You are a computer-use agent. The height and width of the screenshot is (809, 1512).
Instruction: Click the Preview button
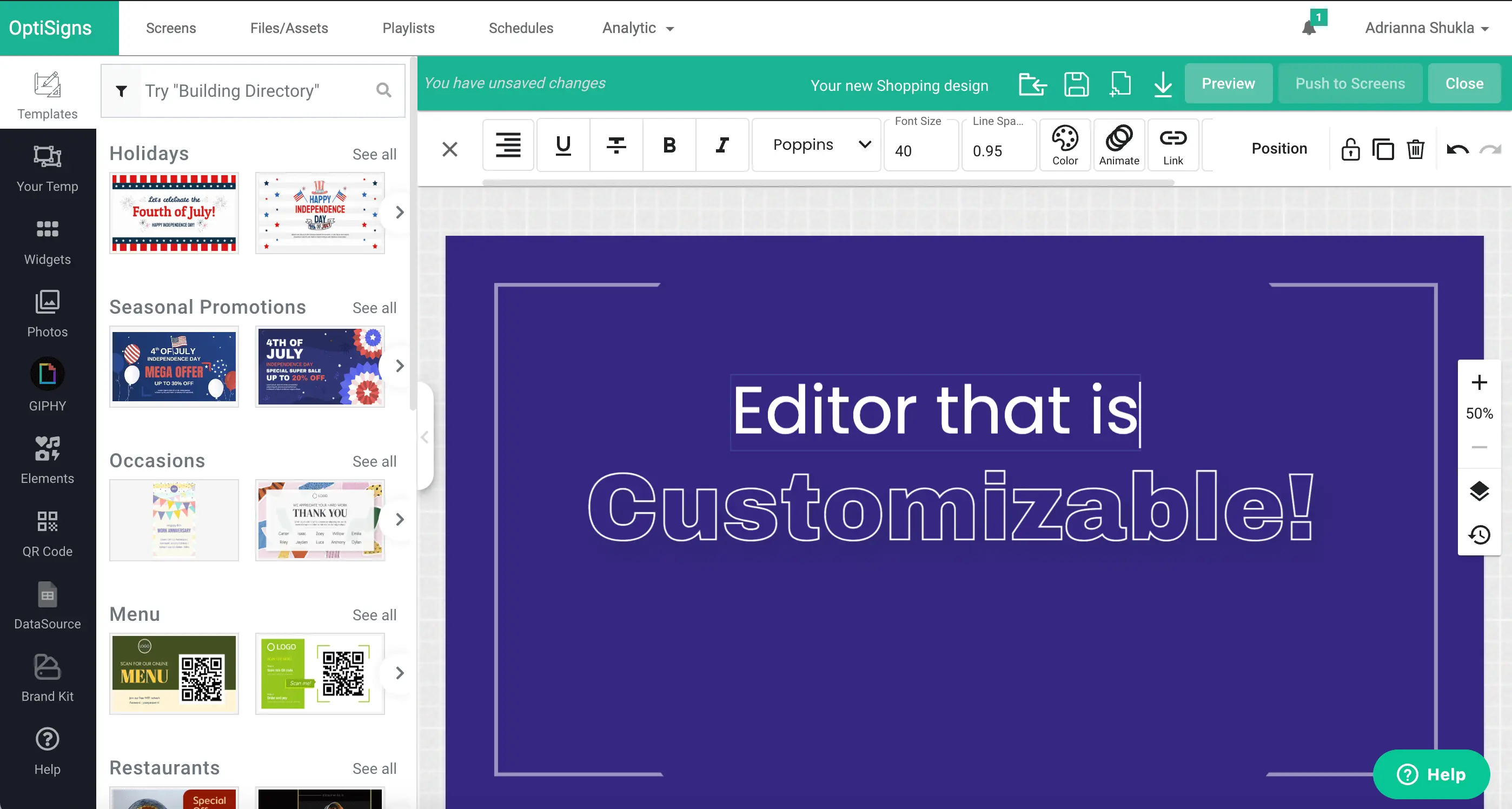point(1228,84)
